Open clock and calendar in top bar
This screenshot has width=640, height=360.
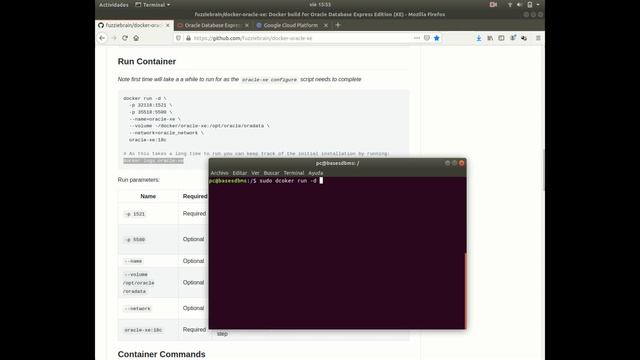click(x=320, y=5)
